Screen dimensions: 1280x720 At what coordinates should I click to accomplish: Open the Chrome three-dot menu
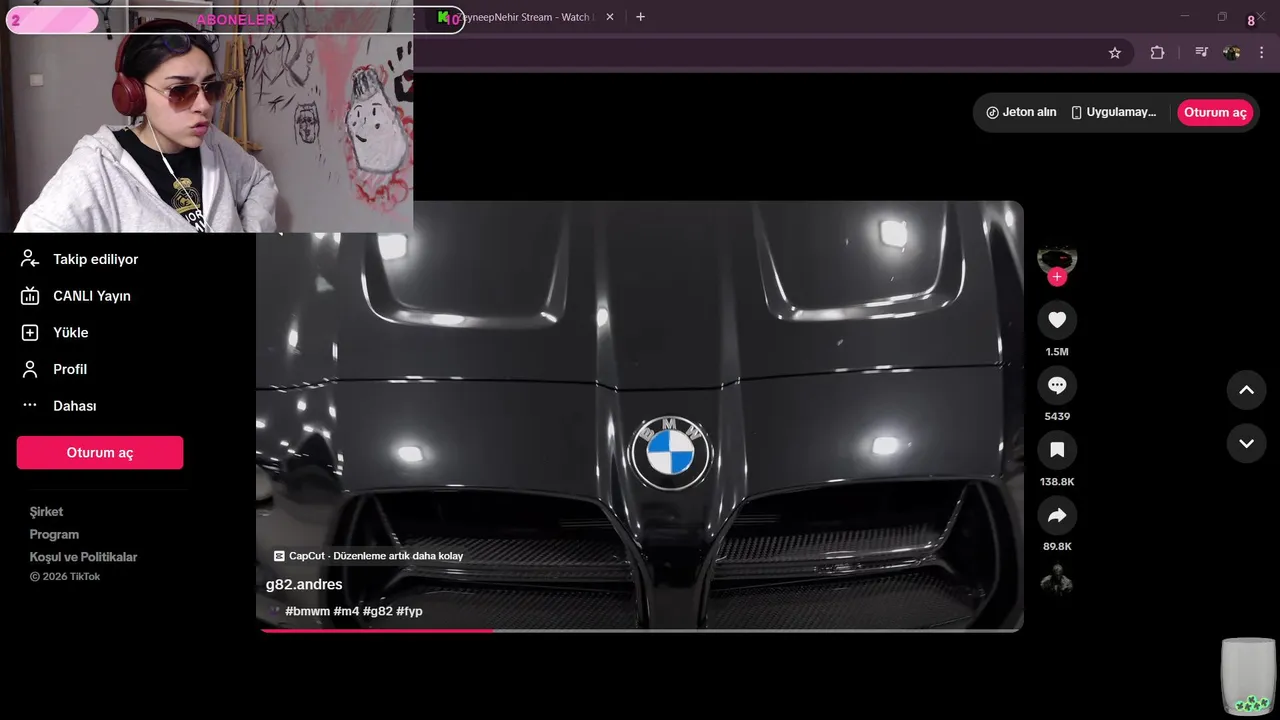1261,53
